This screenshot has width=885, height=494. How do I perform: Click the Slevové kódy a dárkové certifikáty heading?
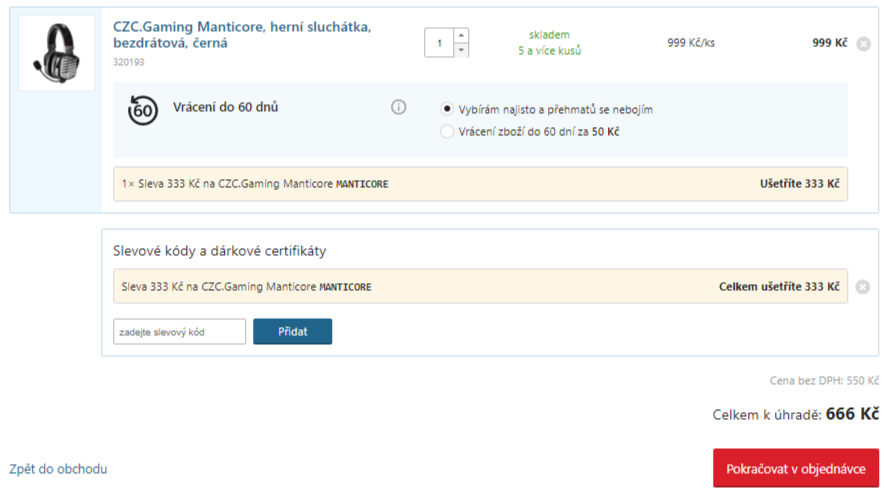pos(220,251)
